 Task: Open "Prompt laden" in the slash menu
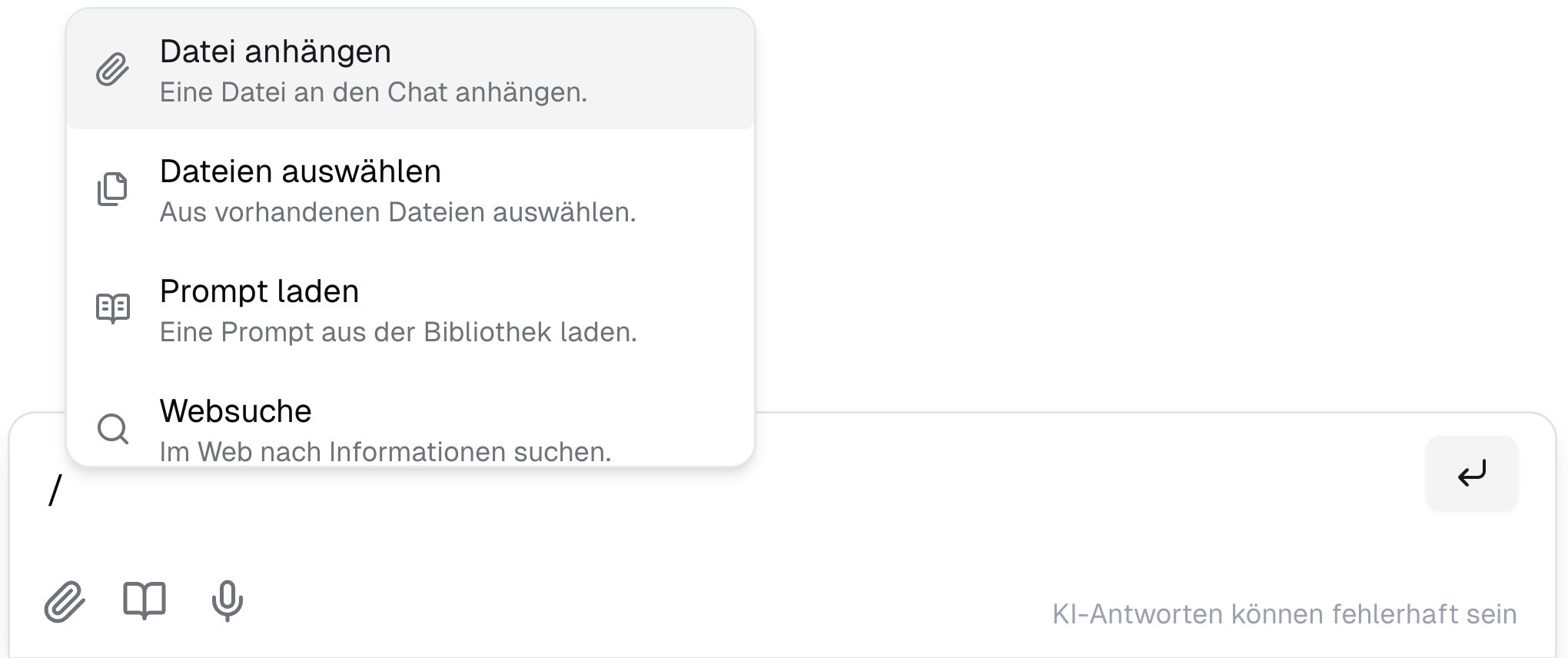coord(259,292)
